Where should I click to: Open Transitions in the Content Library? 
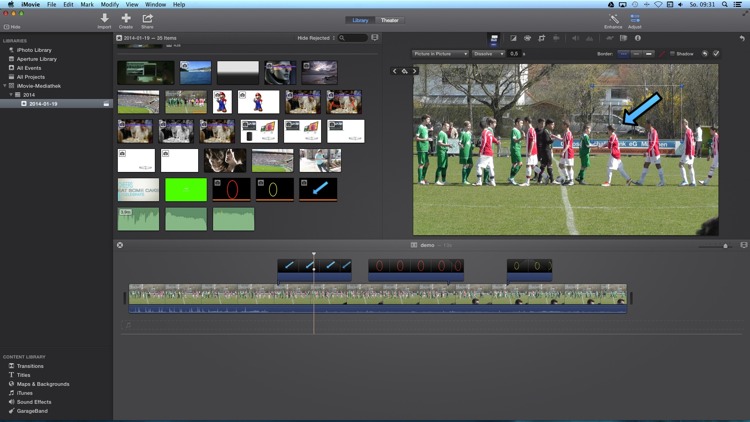tap(30, 366)
